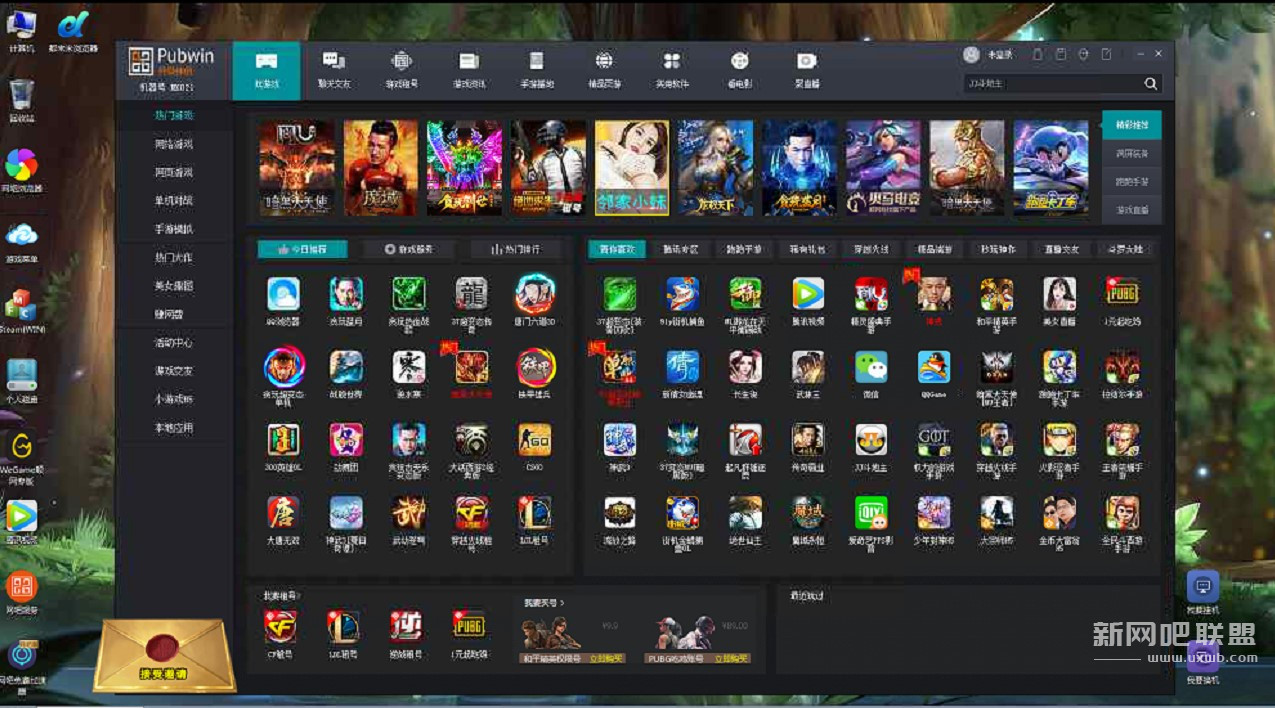This screenshot has height=708, width=1275.
Task: Select 活动中心 in the left sidebar
Action: coord(174,342)
